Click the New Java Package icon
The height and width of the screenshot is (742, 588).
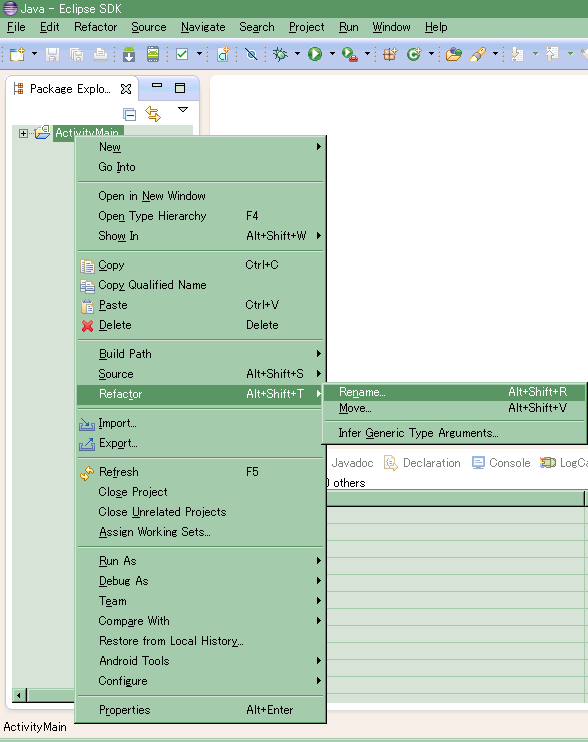390,54
